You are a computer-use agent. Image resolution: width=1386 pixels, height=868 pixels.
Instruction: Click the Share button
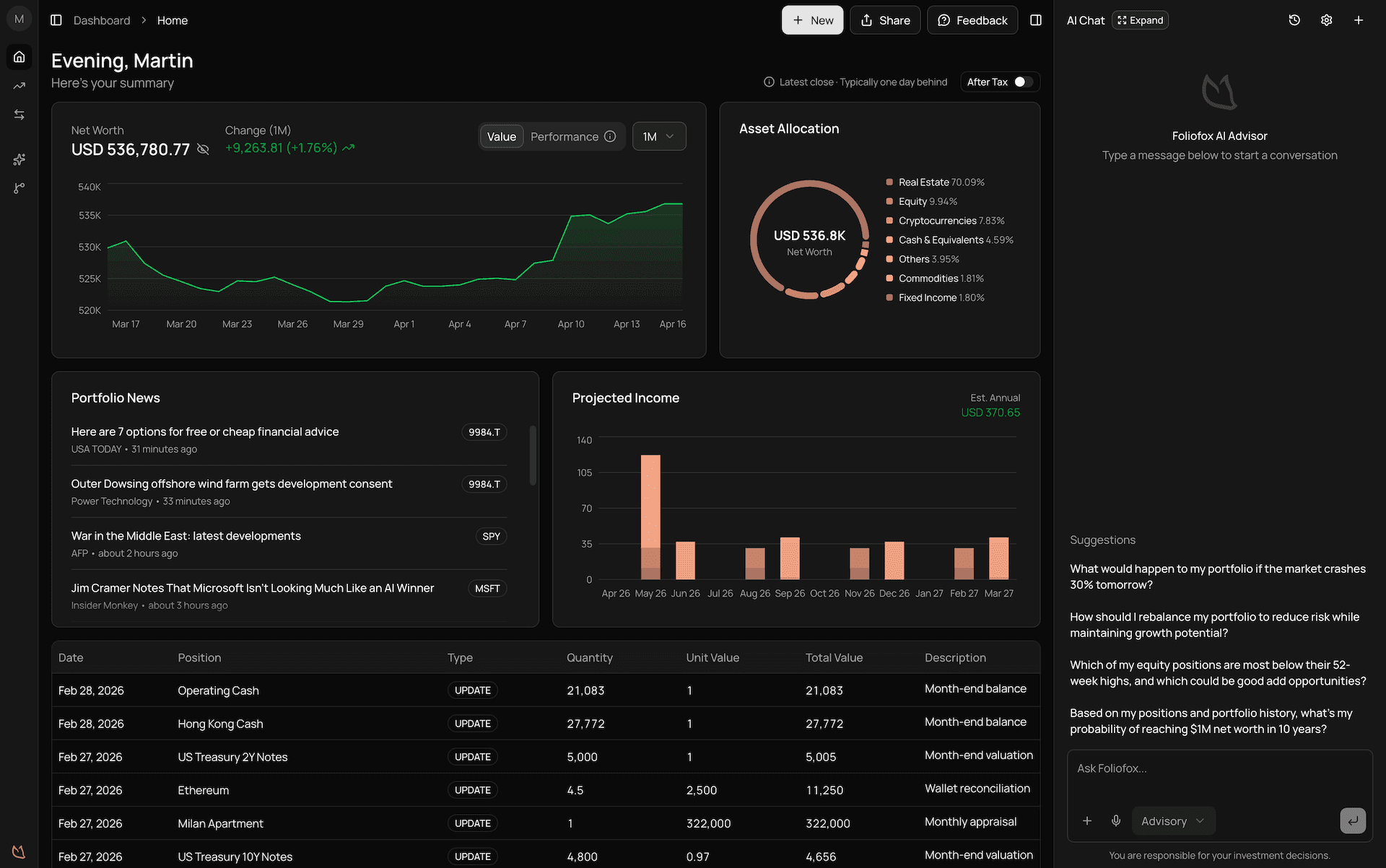click(x=885, y=20)
